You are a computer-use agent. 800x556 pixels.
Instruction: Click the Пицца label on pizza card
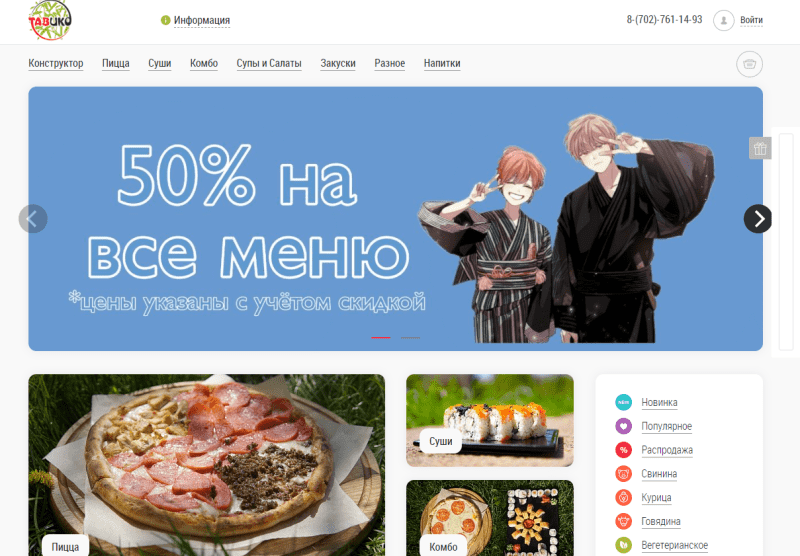coord(65,546)
